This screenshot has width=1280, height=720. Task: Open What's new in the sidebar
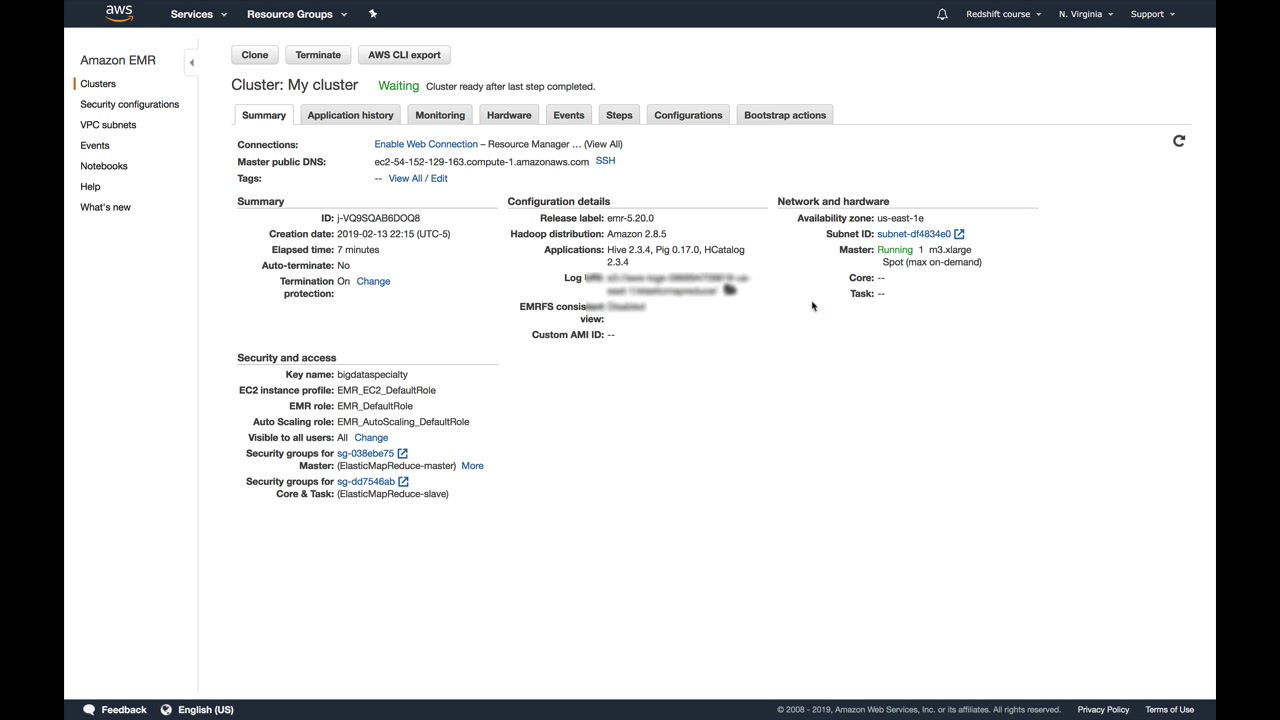(105, 207)
